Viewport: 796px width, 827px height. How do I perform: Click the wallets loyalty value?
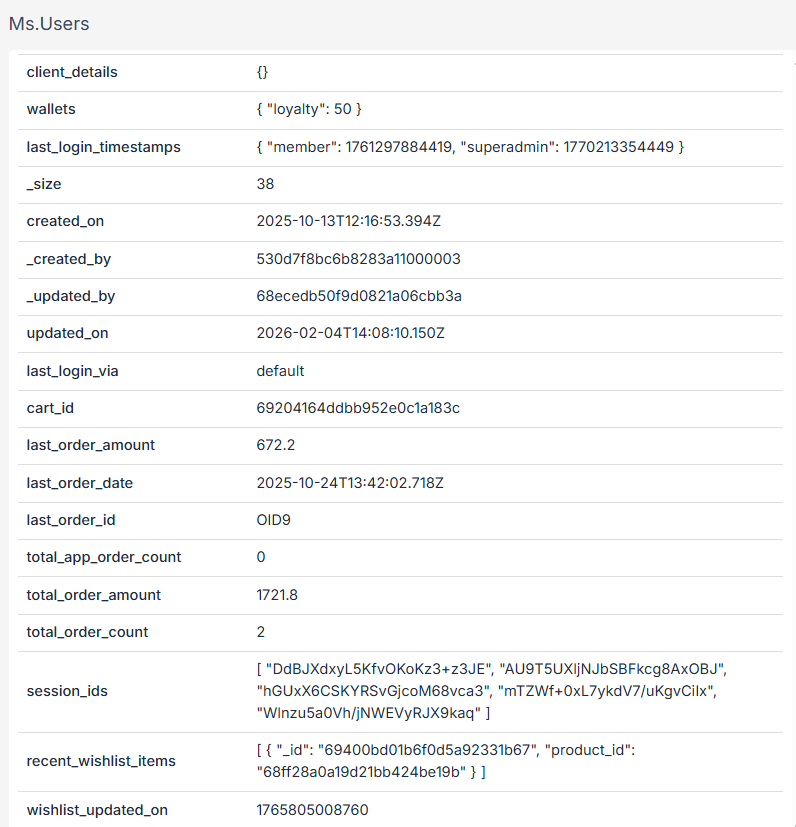(309, 109)
